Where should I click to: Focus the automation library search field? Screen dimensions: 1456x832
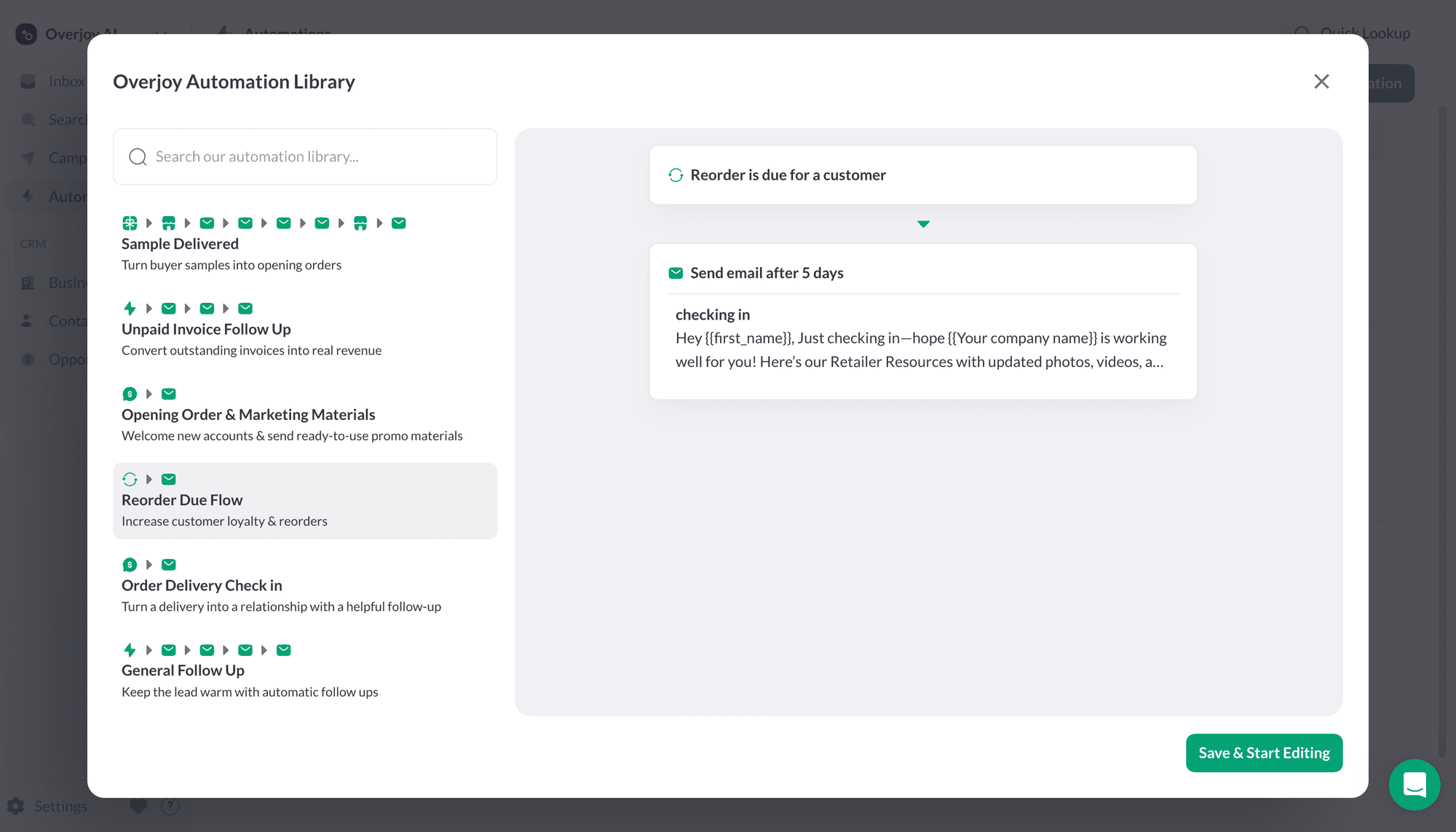(x=305, y=157)
